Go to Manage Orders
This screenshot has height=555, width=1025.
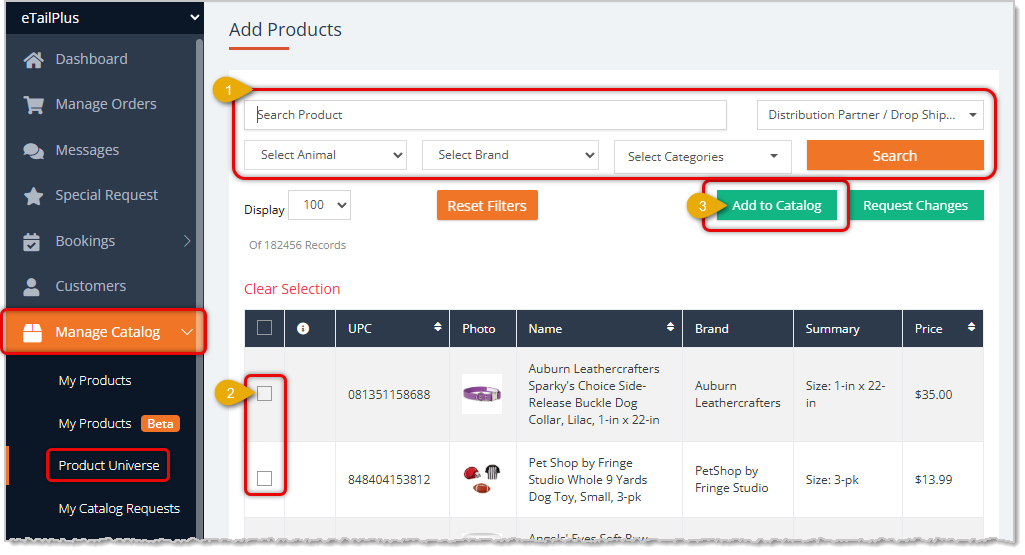(x=106, y=105)
